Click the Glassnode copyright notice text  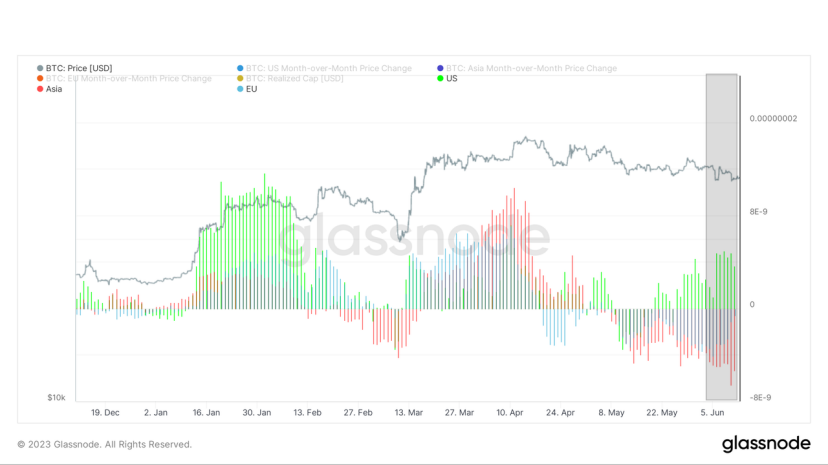click(x=104, y=444)
